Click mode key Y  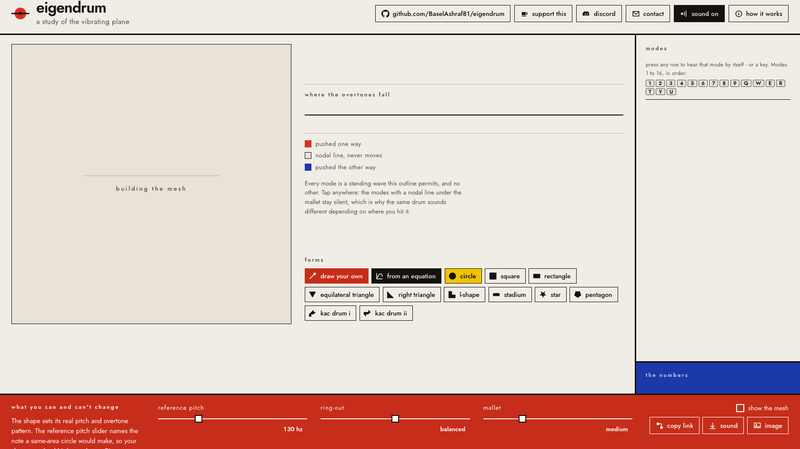[x=660, y=92]
